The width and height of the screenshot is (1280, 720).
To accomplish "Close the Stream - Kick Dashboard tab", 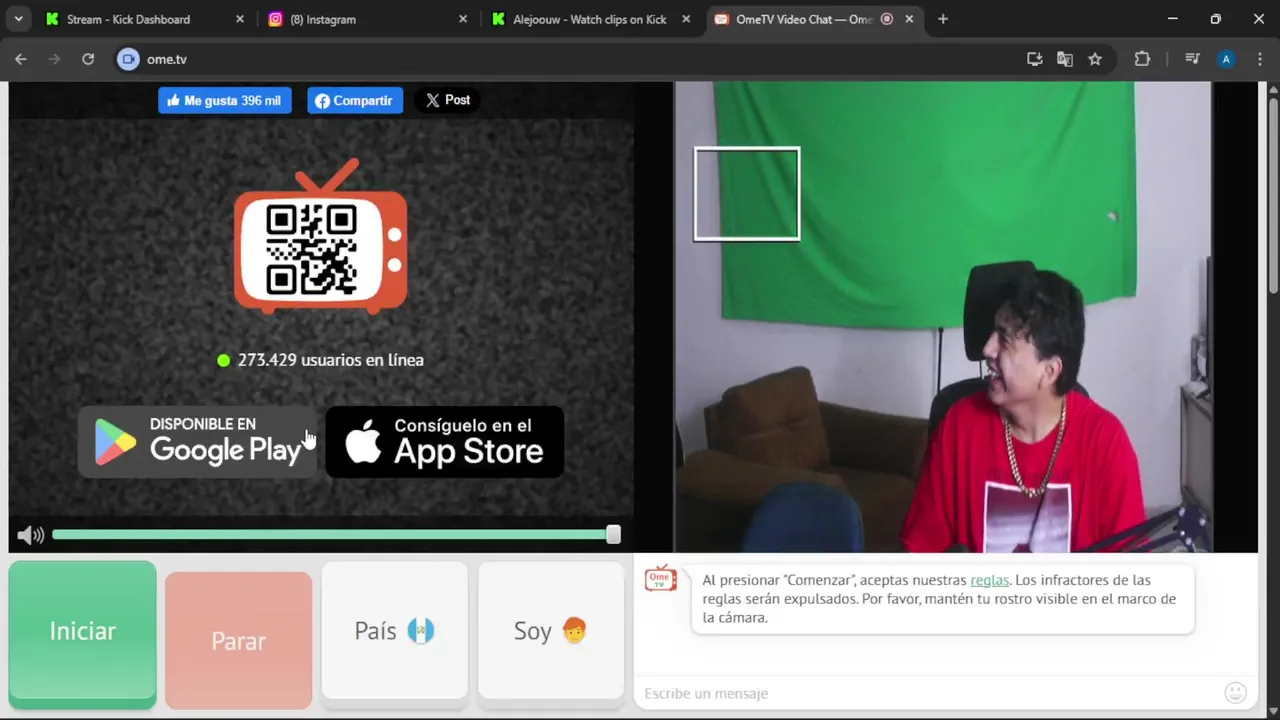I will tap(239, 19).
